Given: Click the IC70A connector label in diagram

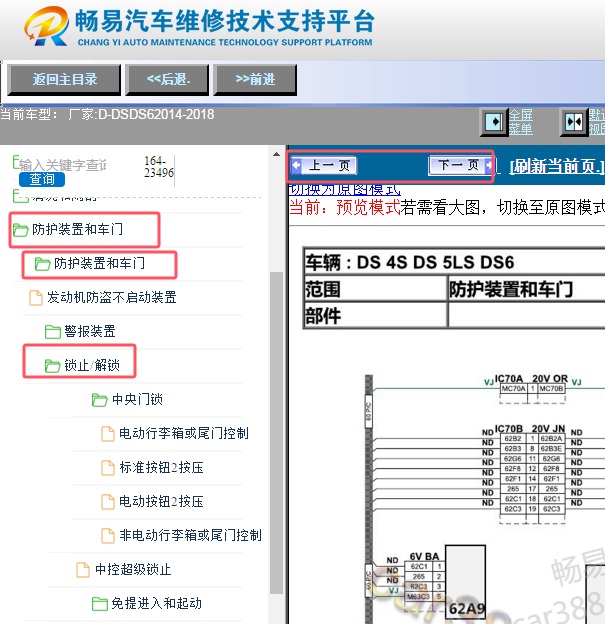Looking at the screenshot, I should tap(509, 378).
